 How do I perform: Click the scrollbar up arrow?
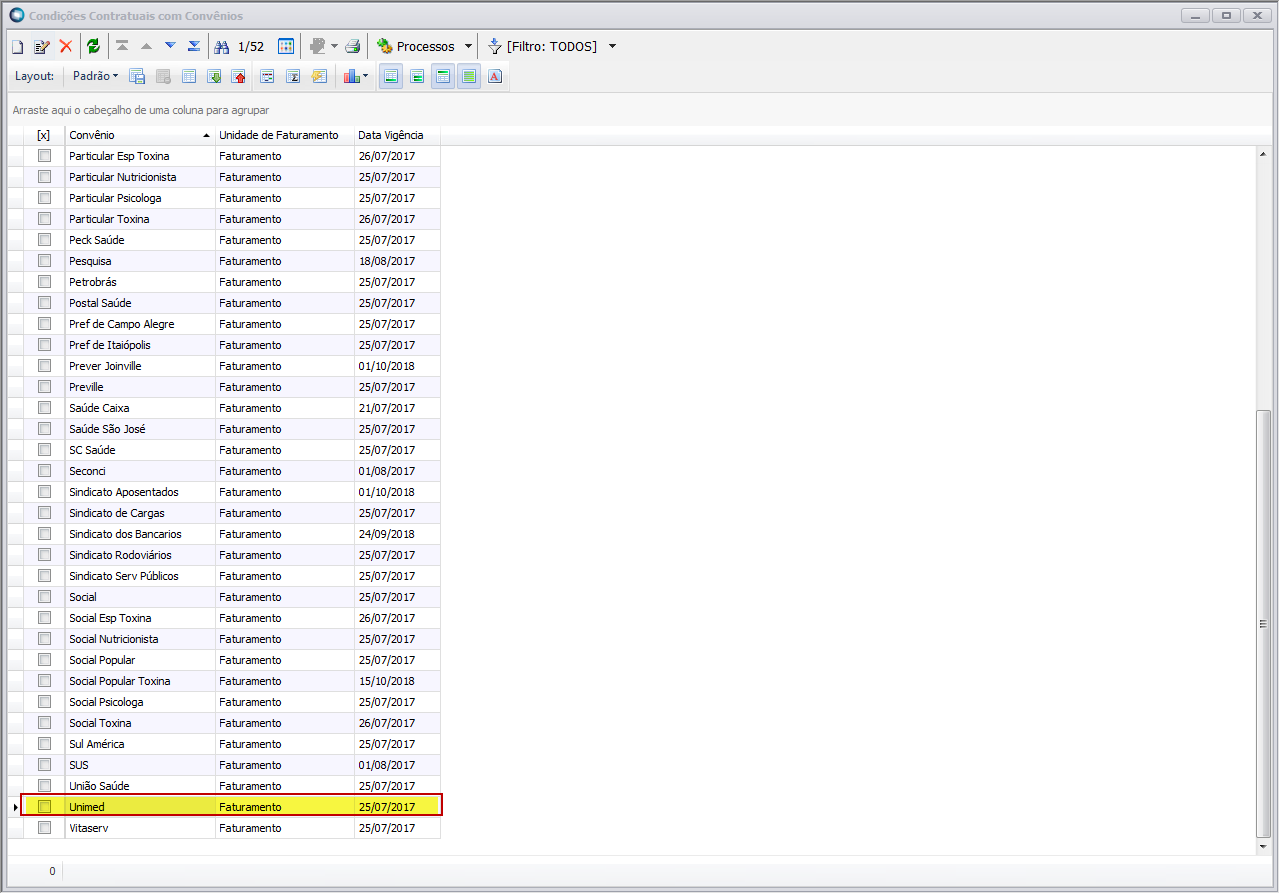click(1263, 154)
